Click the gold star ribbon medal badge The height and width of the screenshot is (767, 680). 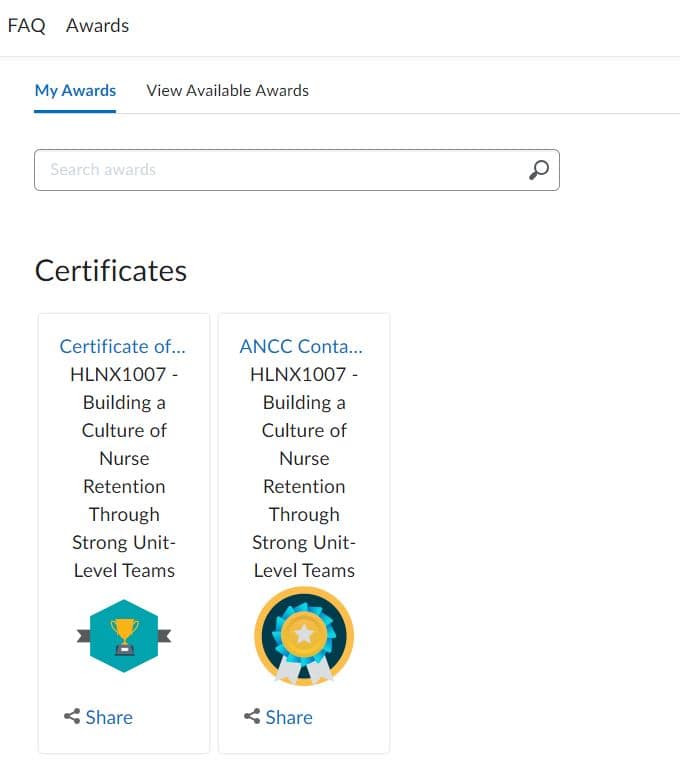click(304, 636)
